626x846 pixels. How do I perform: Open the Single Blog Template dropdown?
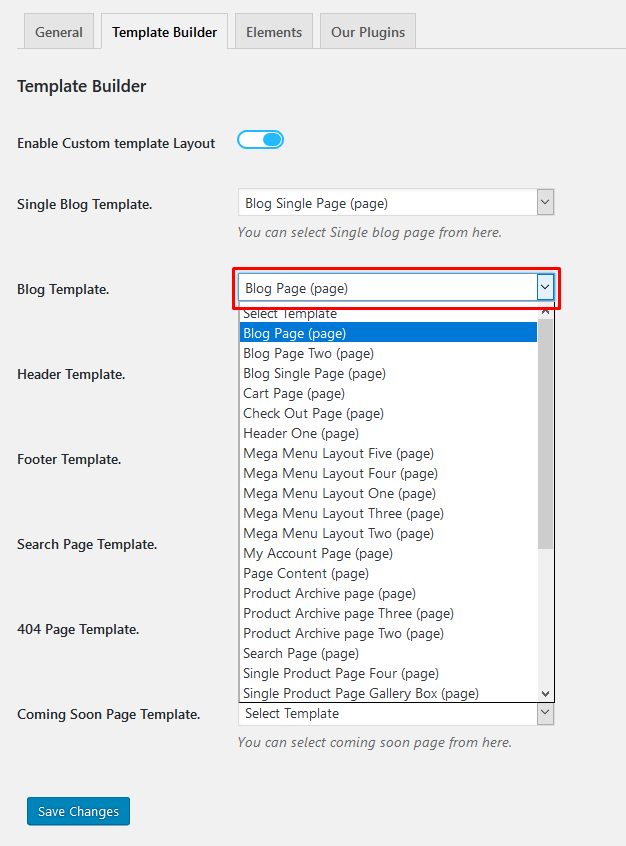[396, 203]
